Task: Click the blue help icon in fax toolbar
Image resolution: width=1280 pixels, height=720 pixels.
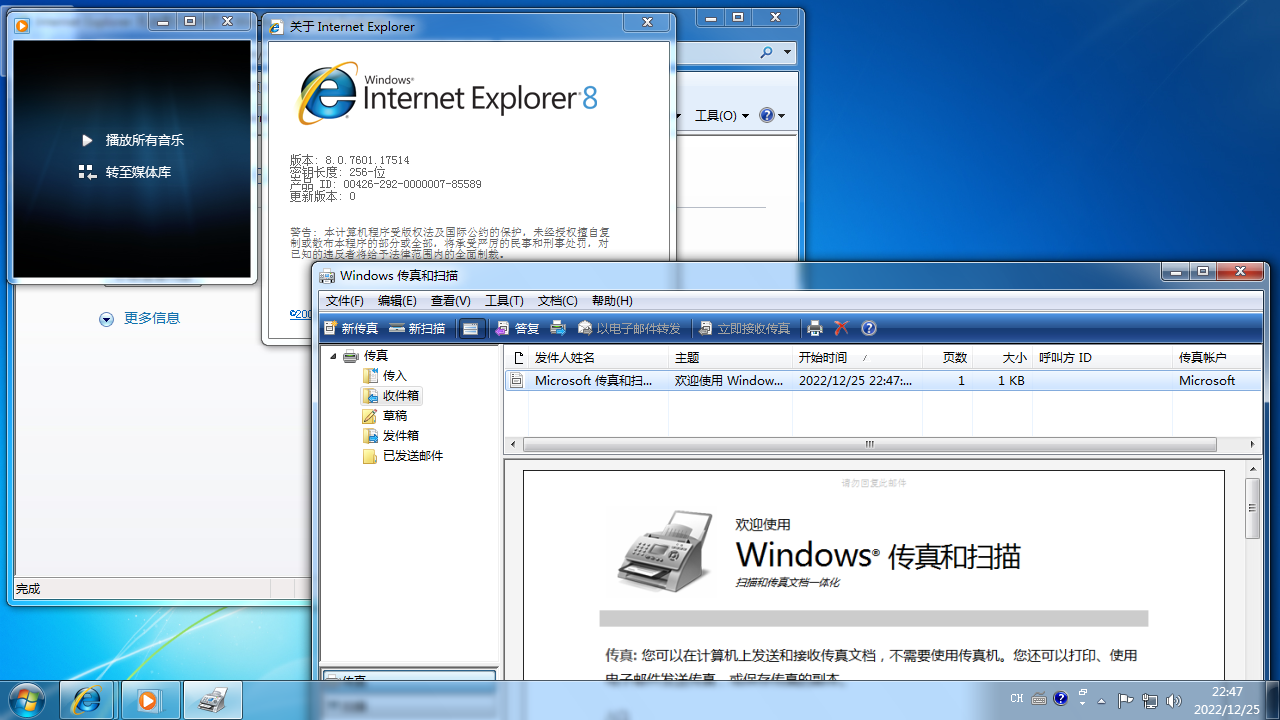Action: pyautogui.click(x=869, y=328)
